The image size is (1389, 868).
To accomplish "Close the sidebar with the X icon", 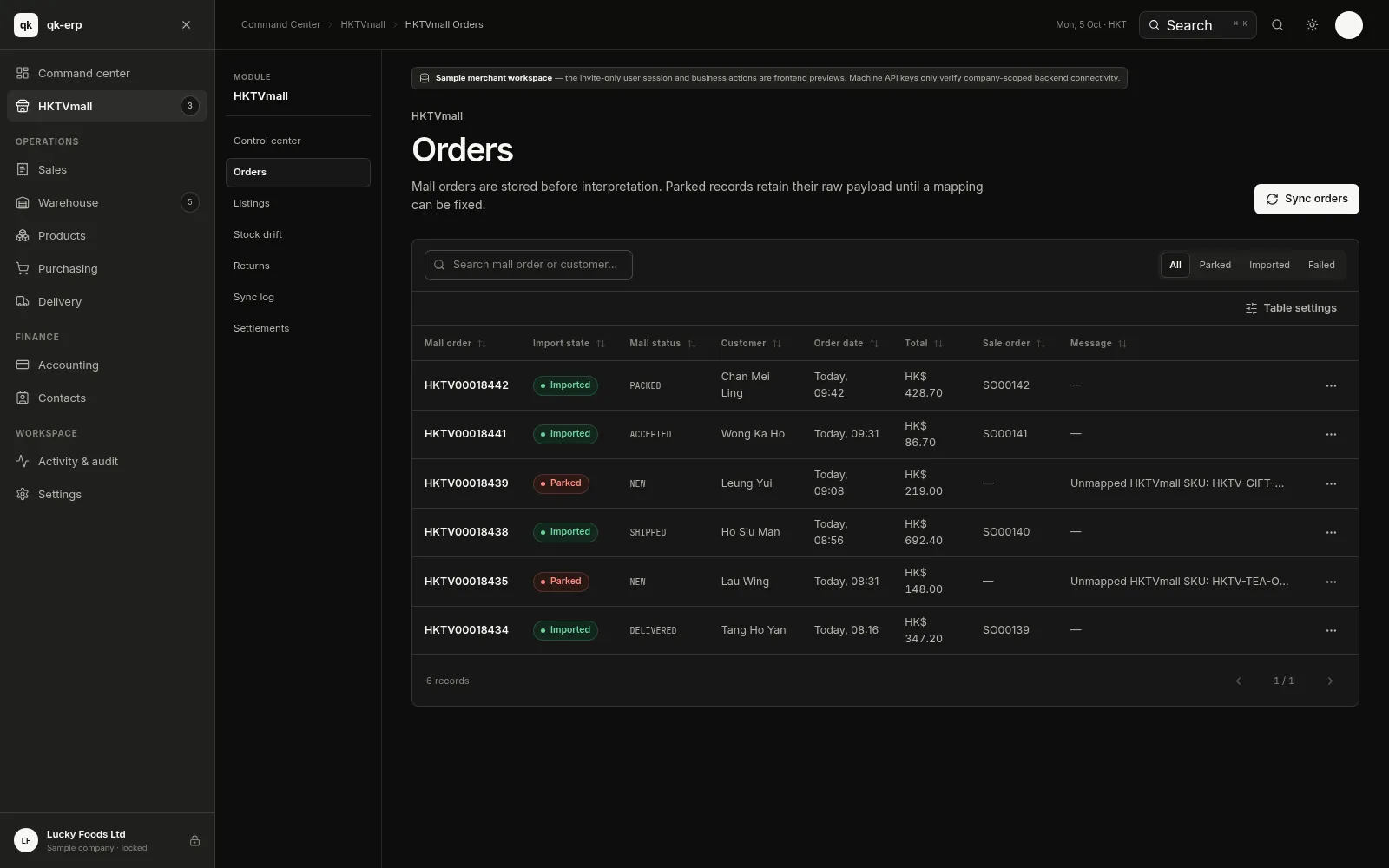I will [x=186, y=25].
